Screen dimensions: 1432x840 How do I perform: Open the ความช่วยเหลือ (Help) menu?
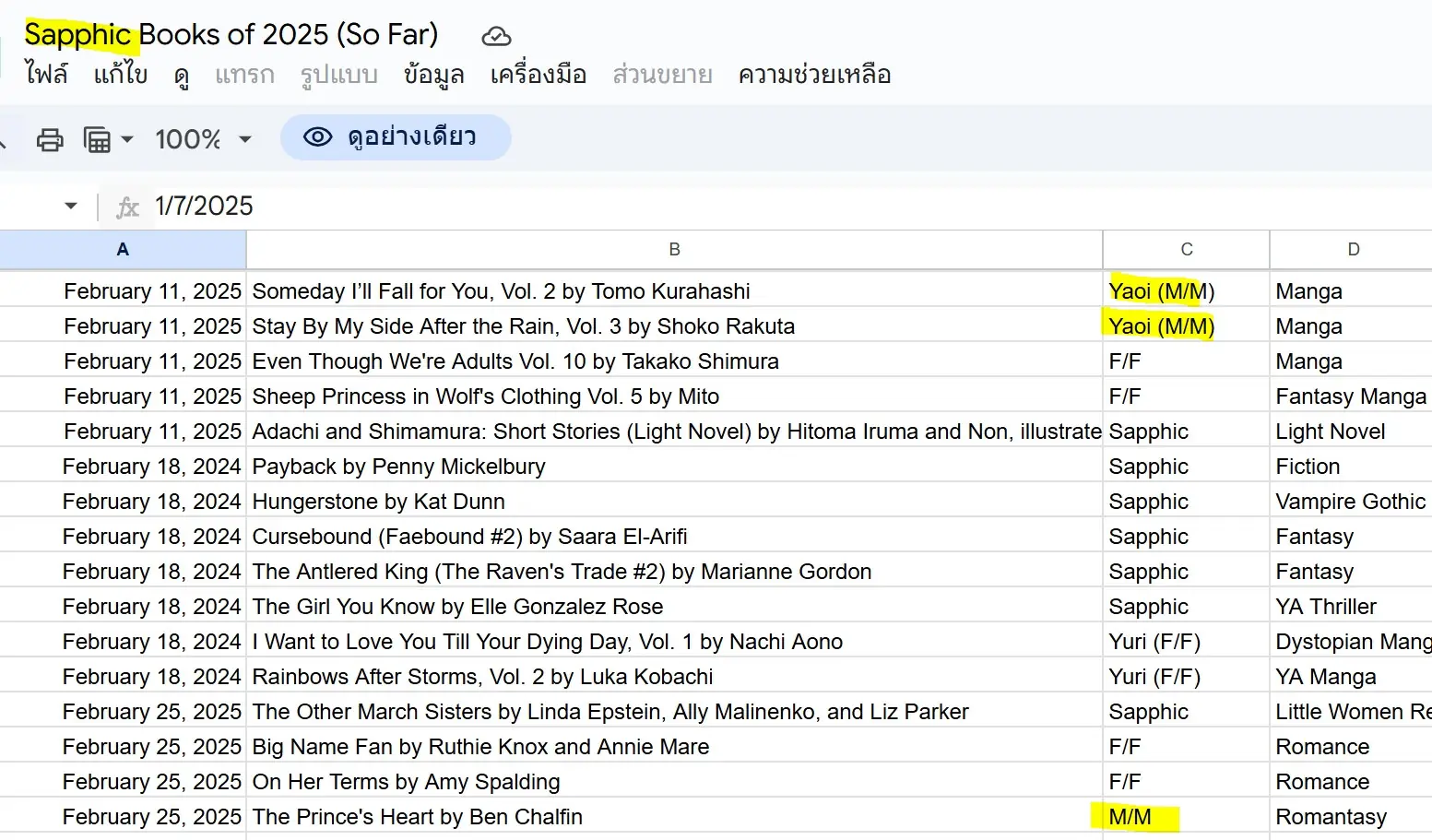pyautogui.click(x=814, y=75)
